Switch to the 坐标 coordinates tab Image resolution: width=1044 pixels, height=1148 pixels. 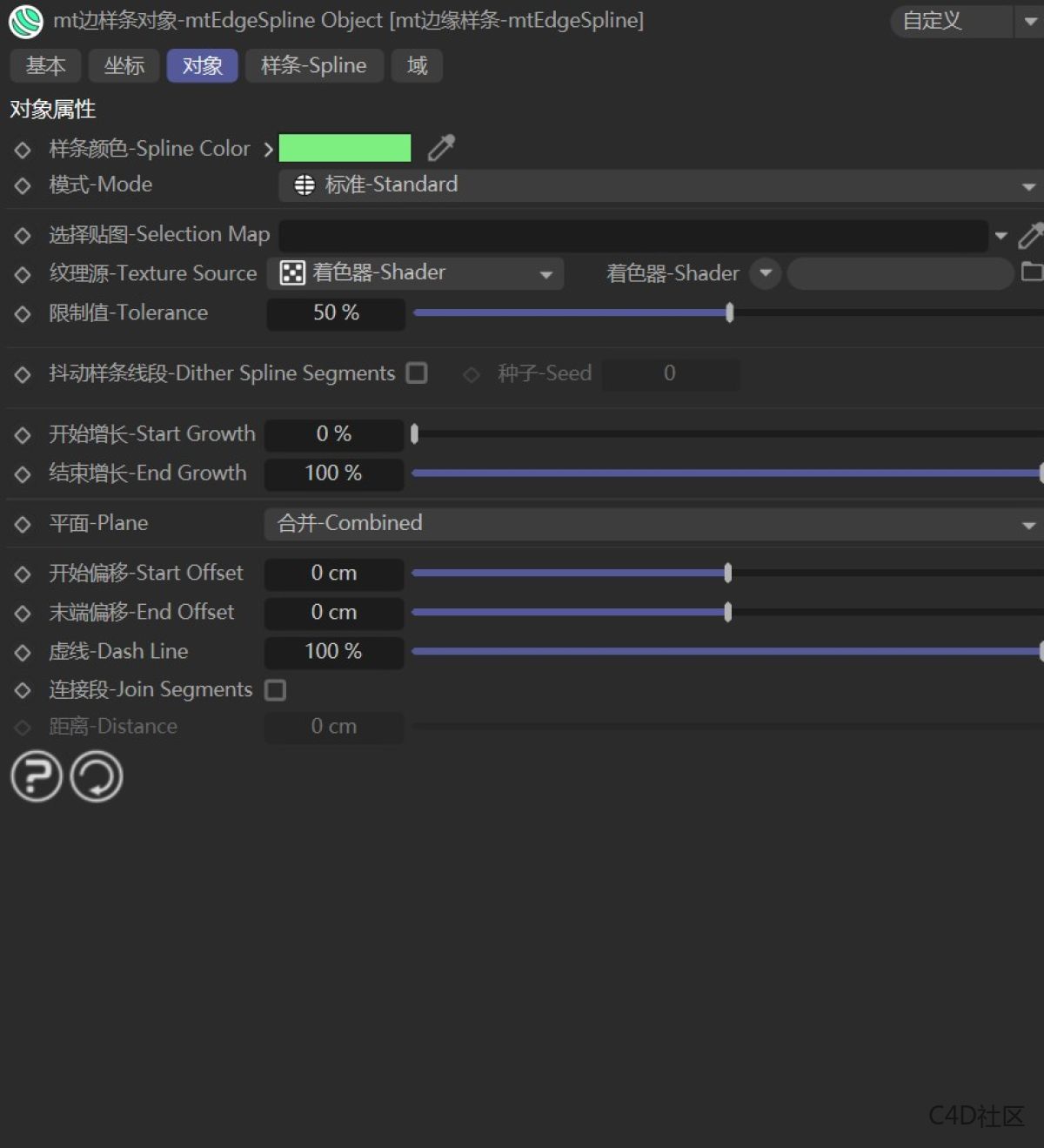tap(124, 64)
